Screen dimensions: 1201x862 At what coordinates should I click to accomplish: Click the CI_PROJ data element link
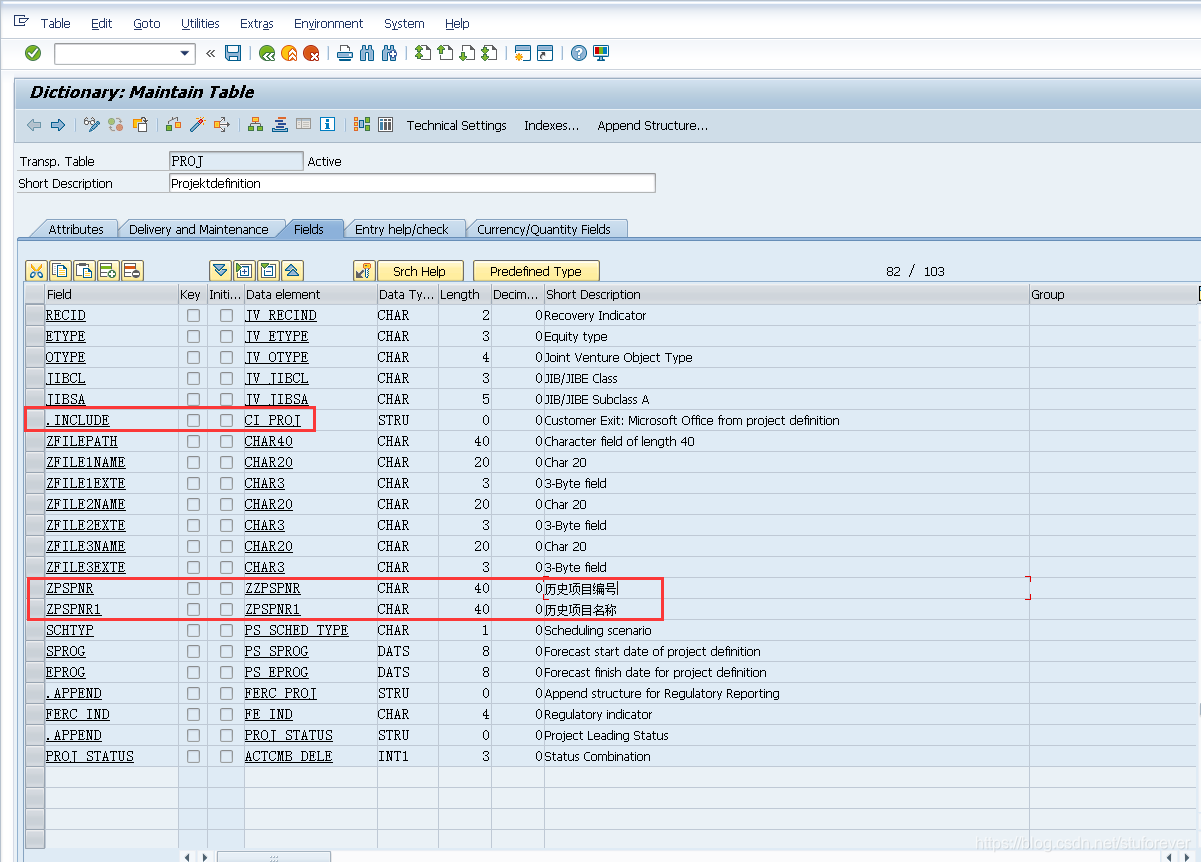(273, 420)
